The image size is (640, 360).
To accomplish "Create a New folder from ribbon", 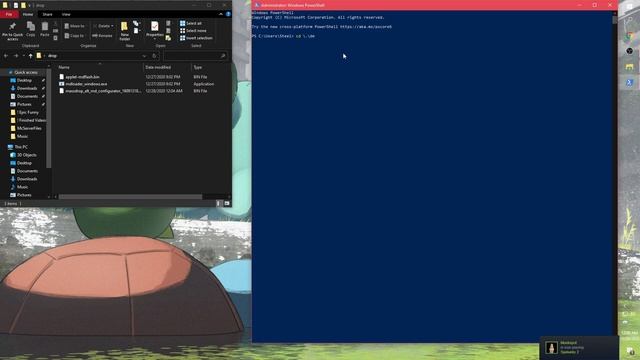I will 124,31.
